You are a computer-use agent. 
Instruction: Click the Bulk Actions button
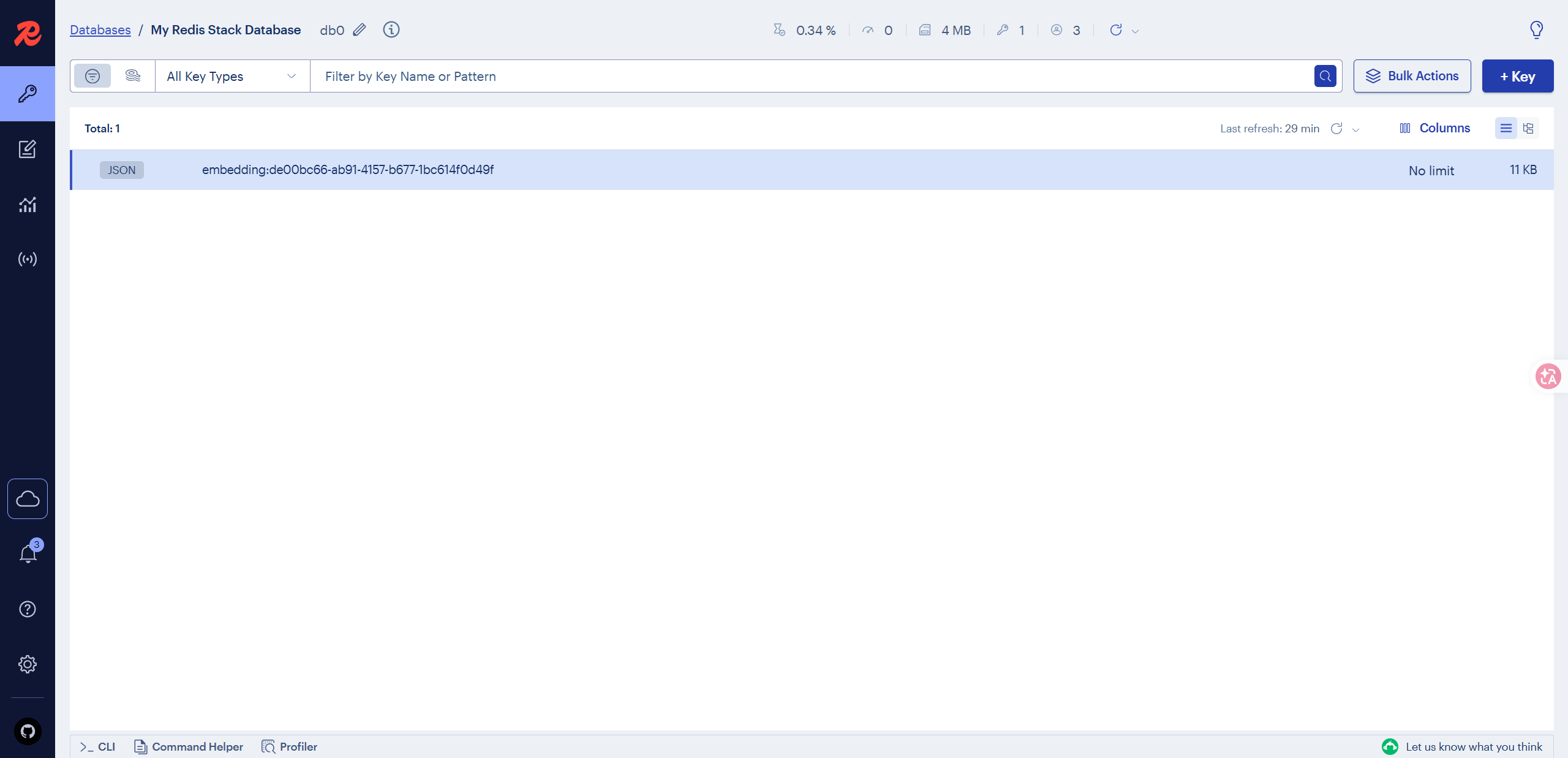(x=1412, y=76)
